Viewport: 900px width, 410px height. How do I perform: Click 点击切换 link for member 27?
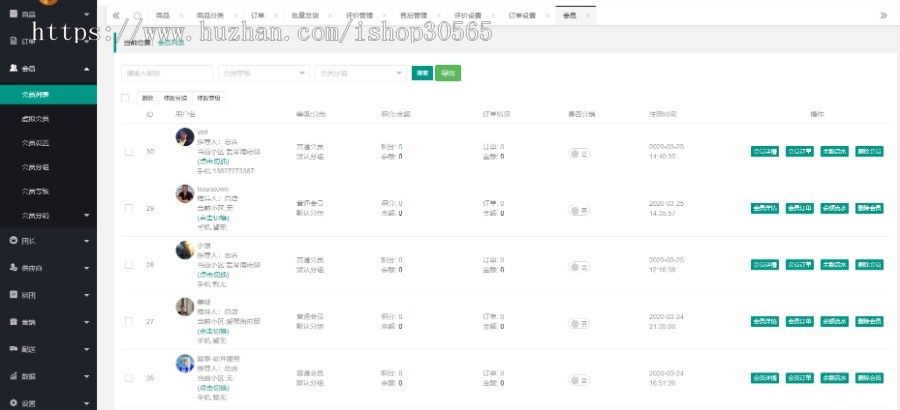click(213, 331)
